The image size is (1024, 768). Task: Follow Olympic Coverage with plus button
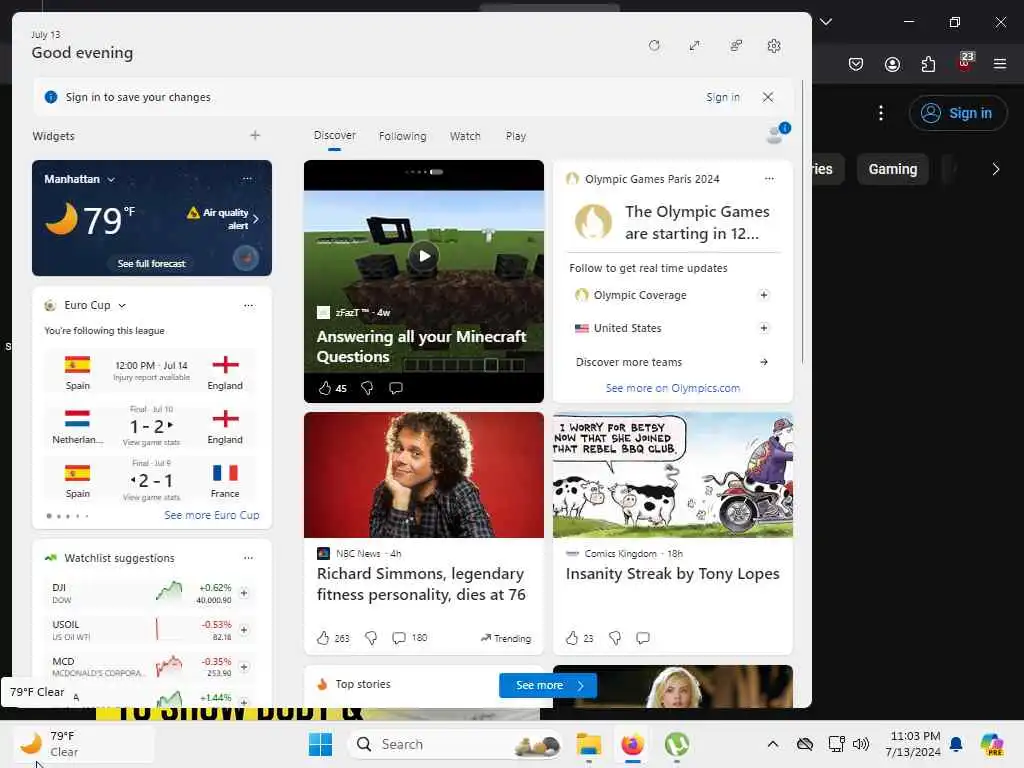[763, 295]
